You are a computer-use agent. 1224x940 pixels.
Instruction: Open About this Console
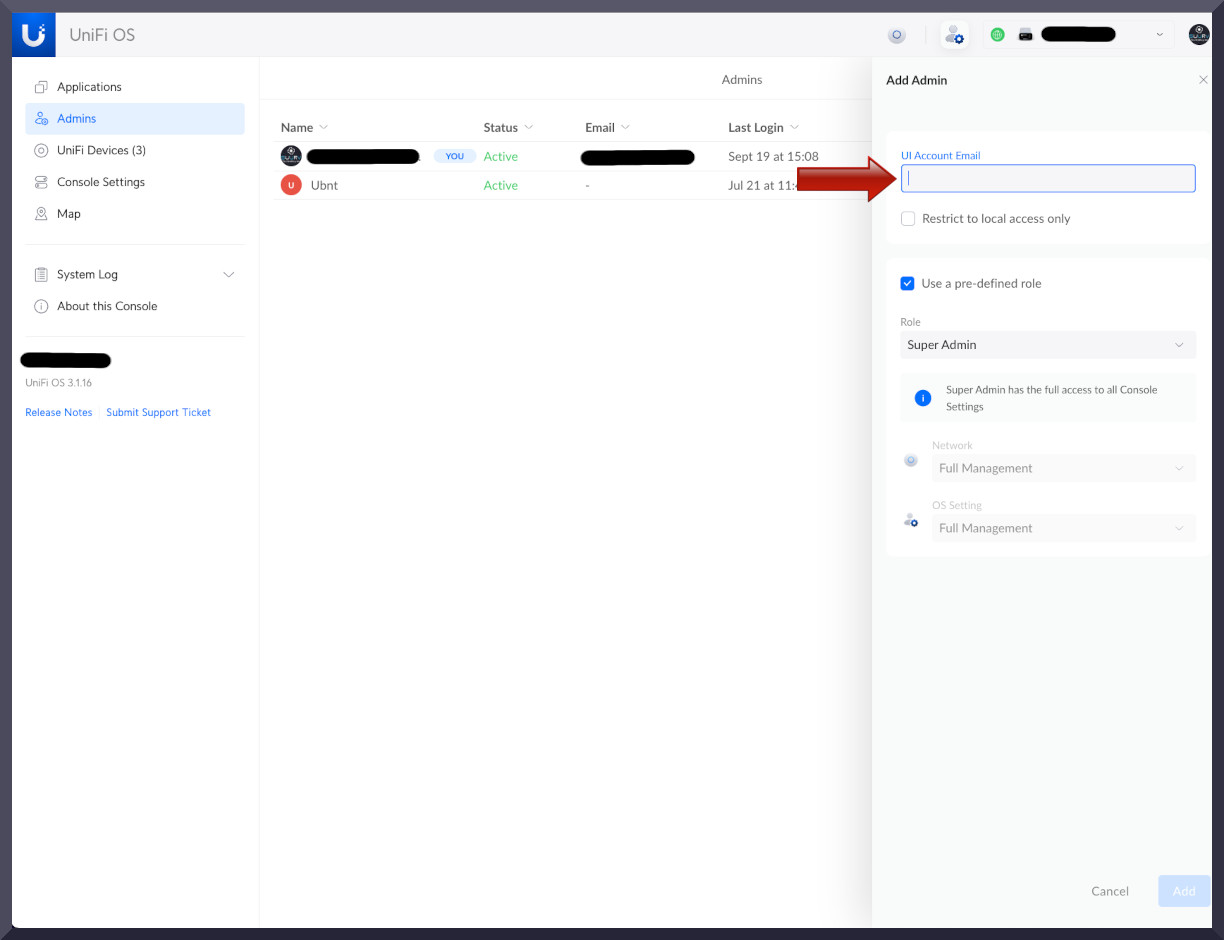pos(105,306)
